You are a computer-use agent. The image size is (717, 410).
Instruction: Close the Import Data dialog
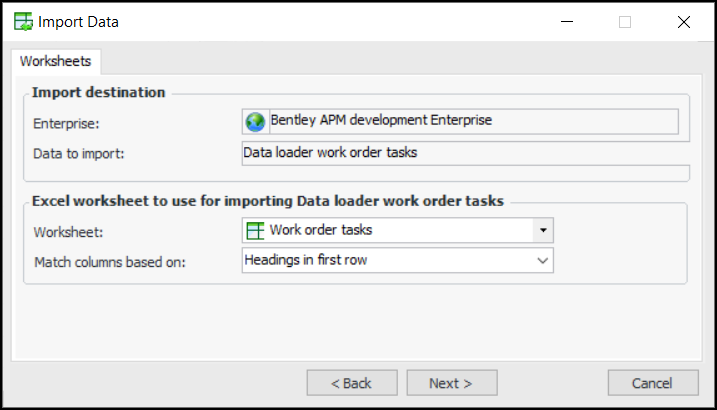point(684,22)
